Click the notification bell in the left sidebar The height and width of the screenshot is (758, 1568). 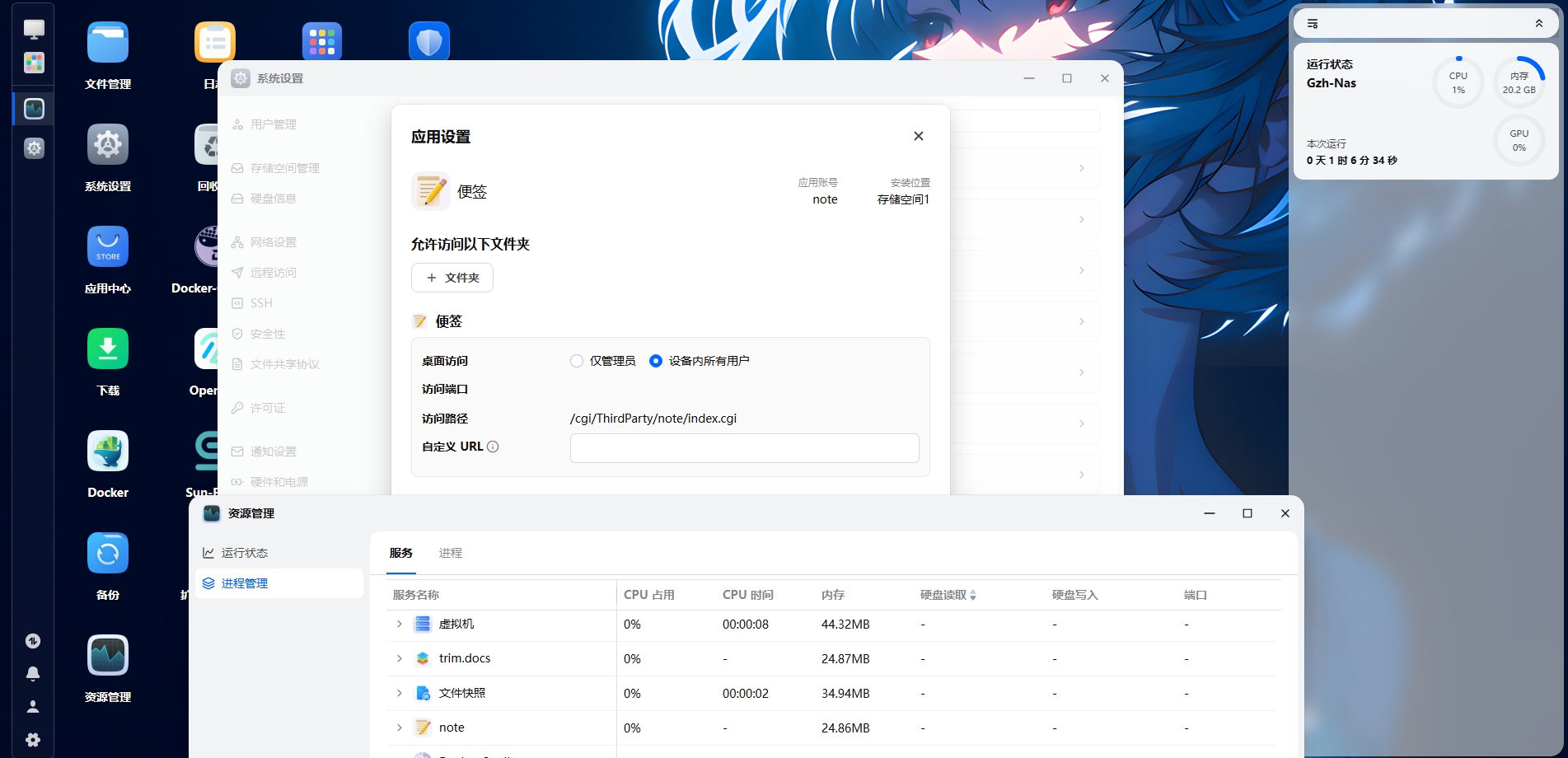pyautogui.click(x=33, y=673)
